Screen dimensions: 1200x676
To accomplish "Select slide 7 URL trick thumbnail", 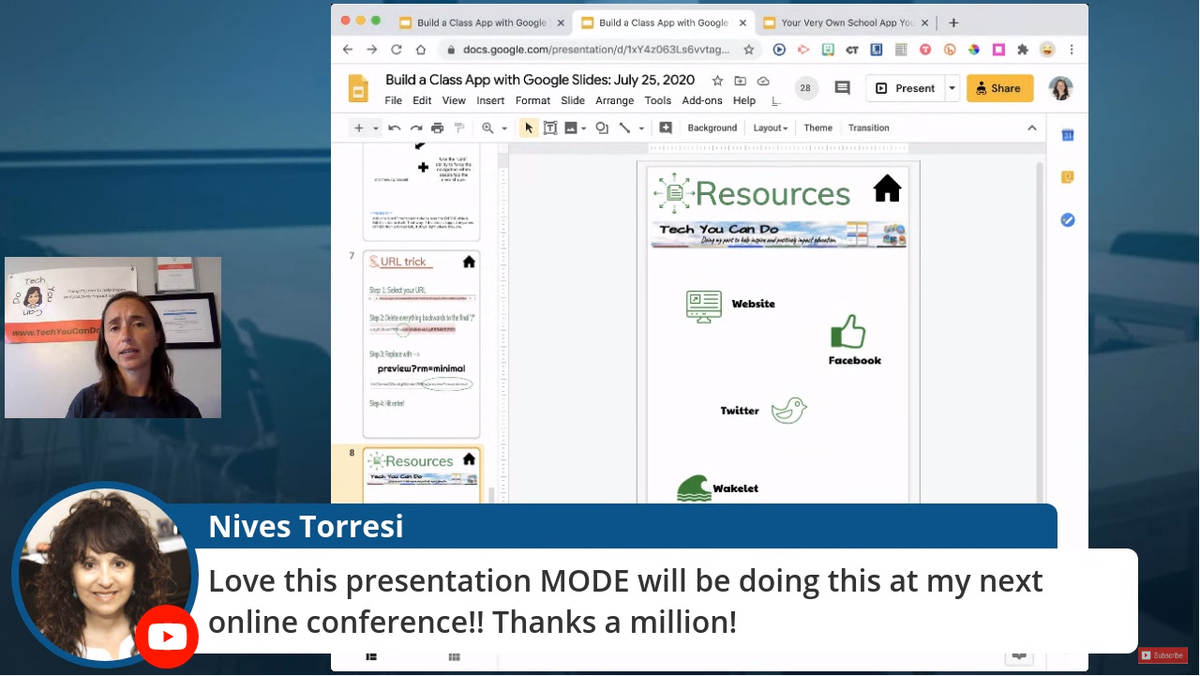I will click(421, 344).
